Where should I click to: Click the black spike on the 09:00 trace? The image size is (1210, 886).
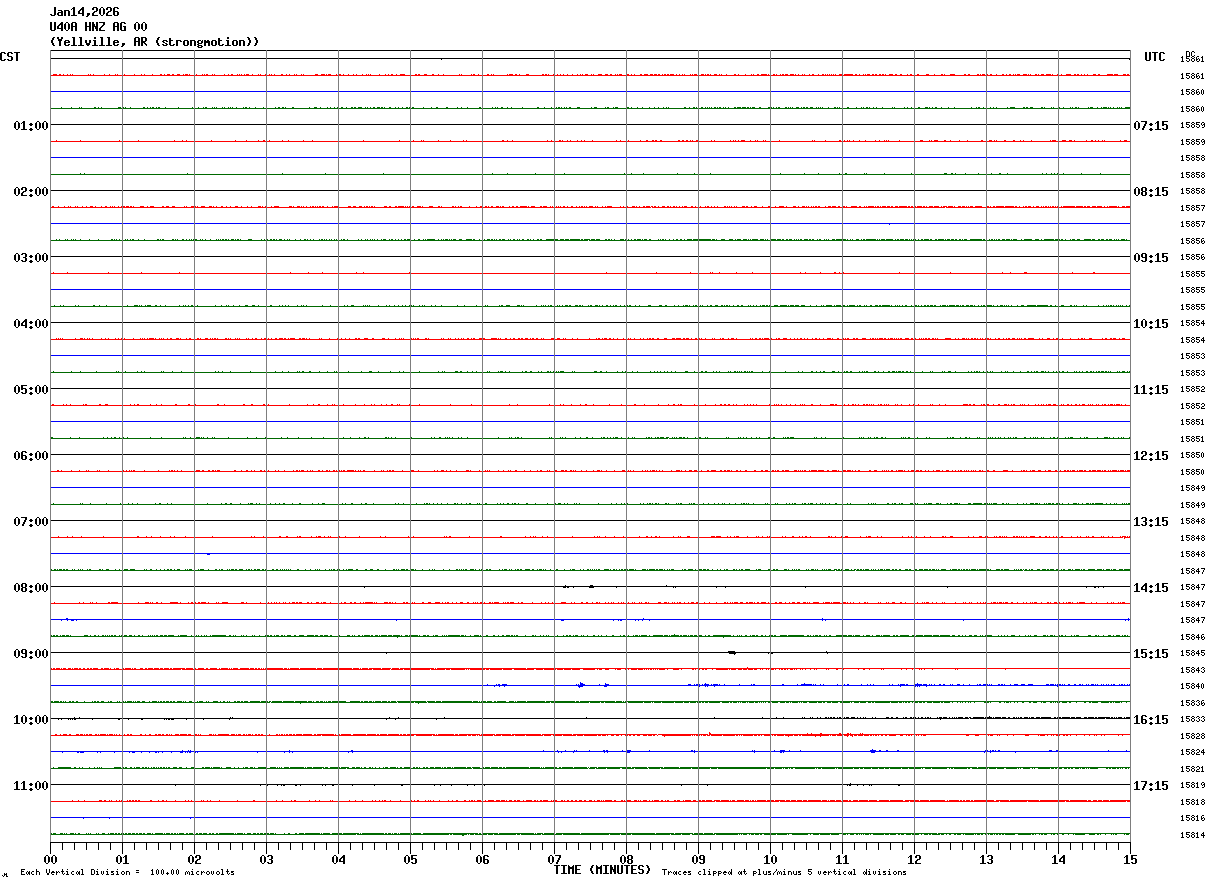click(732, 652)
